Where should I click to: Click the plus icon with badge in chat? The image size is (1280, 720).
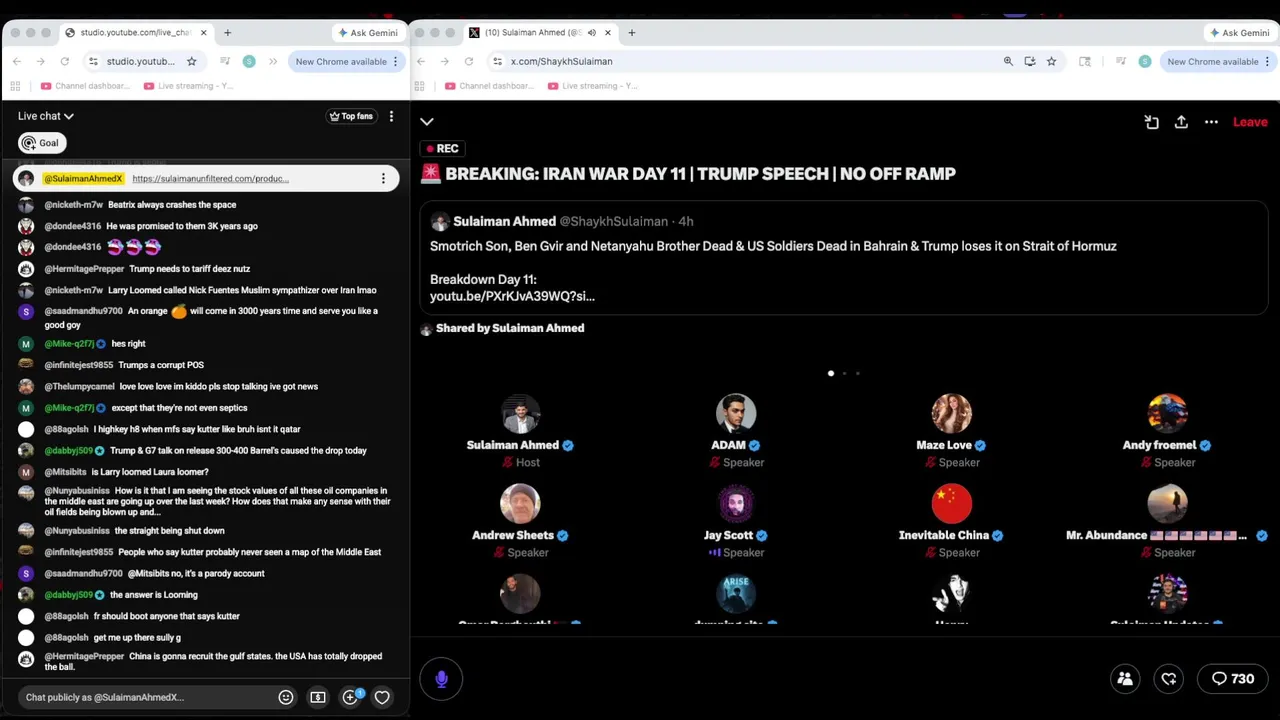[351, 697]
